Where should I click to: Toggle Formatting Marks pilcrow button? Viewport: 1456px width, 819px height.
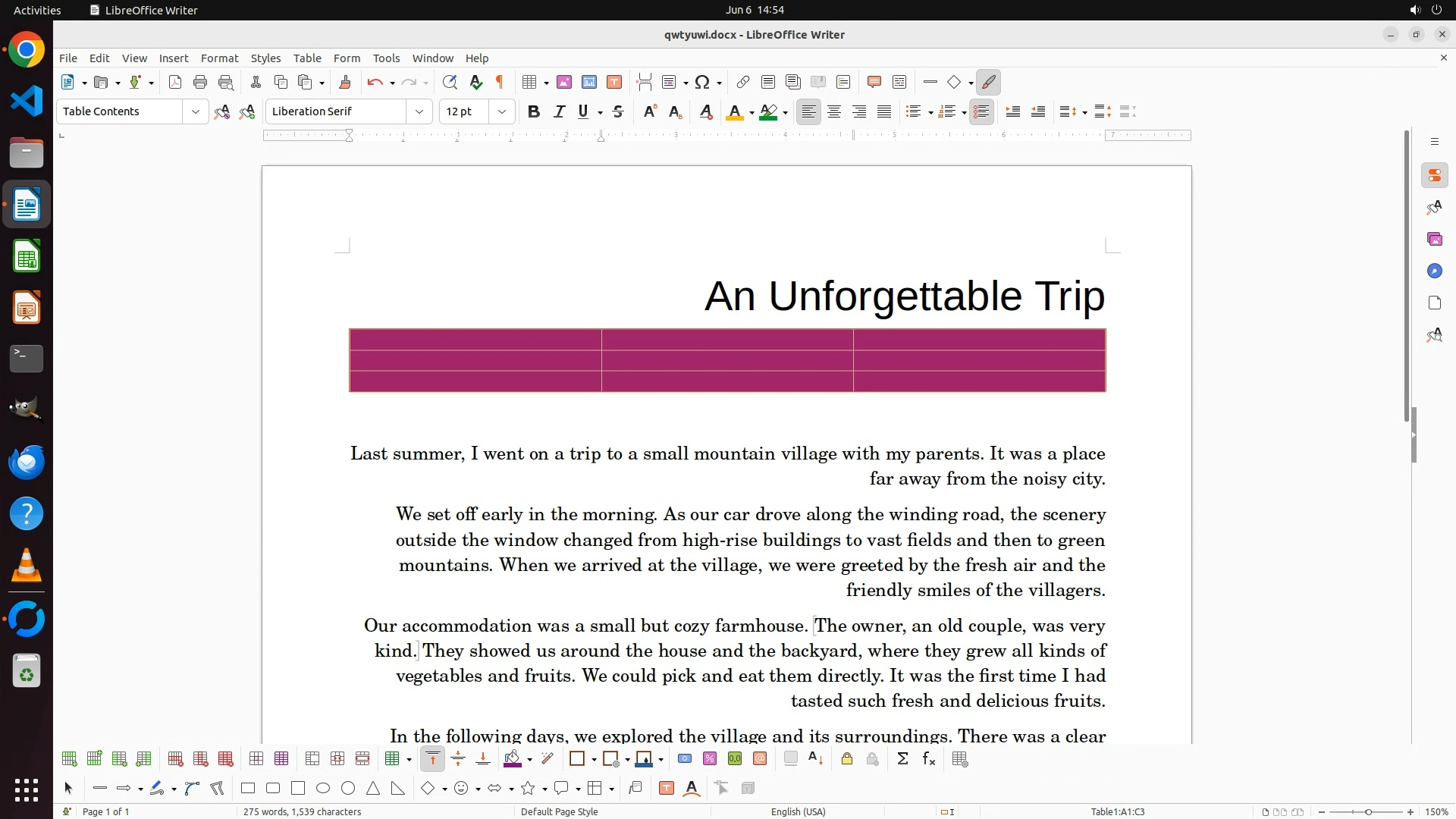pyautogui.click(x=500, y=82)
